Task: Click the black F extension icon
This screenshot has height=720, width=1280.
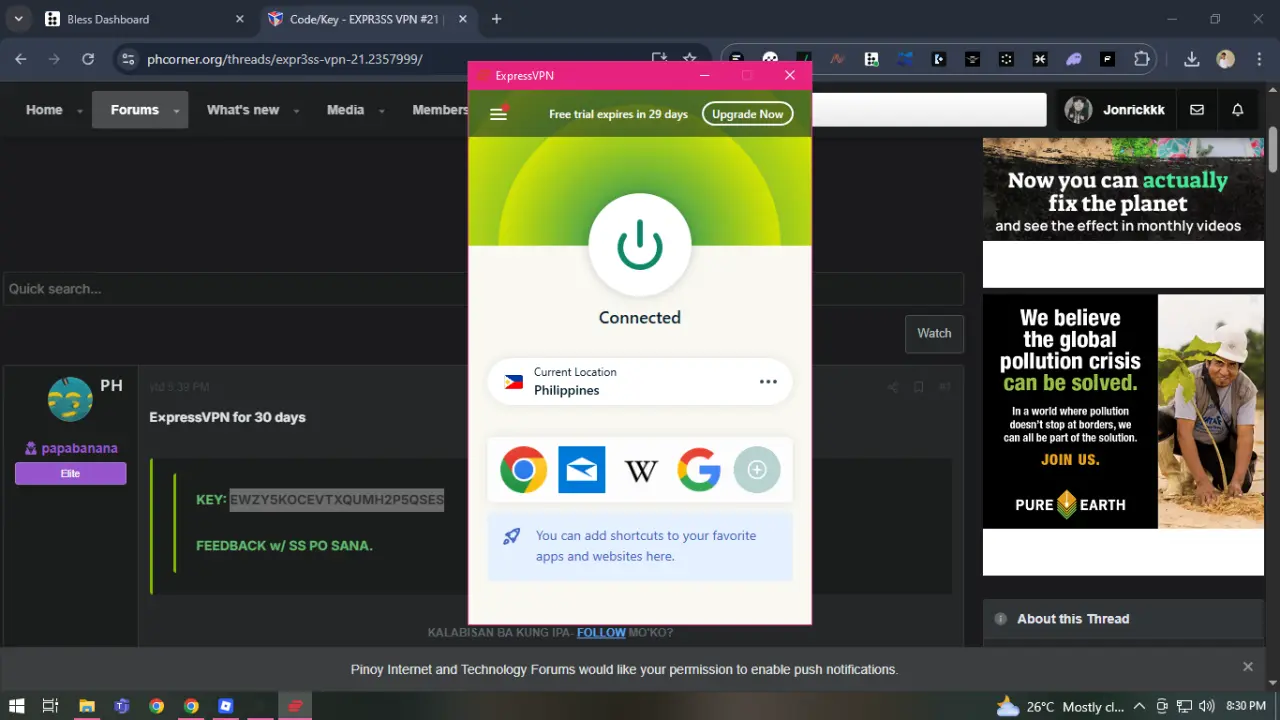Action: coord(1108,59)
